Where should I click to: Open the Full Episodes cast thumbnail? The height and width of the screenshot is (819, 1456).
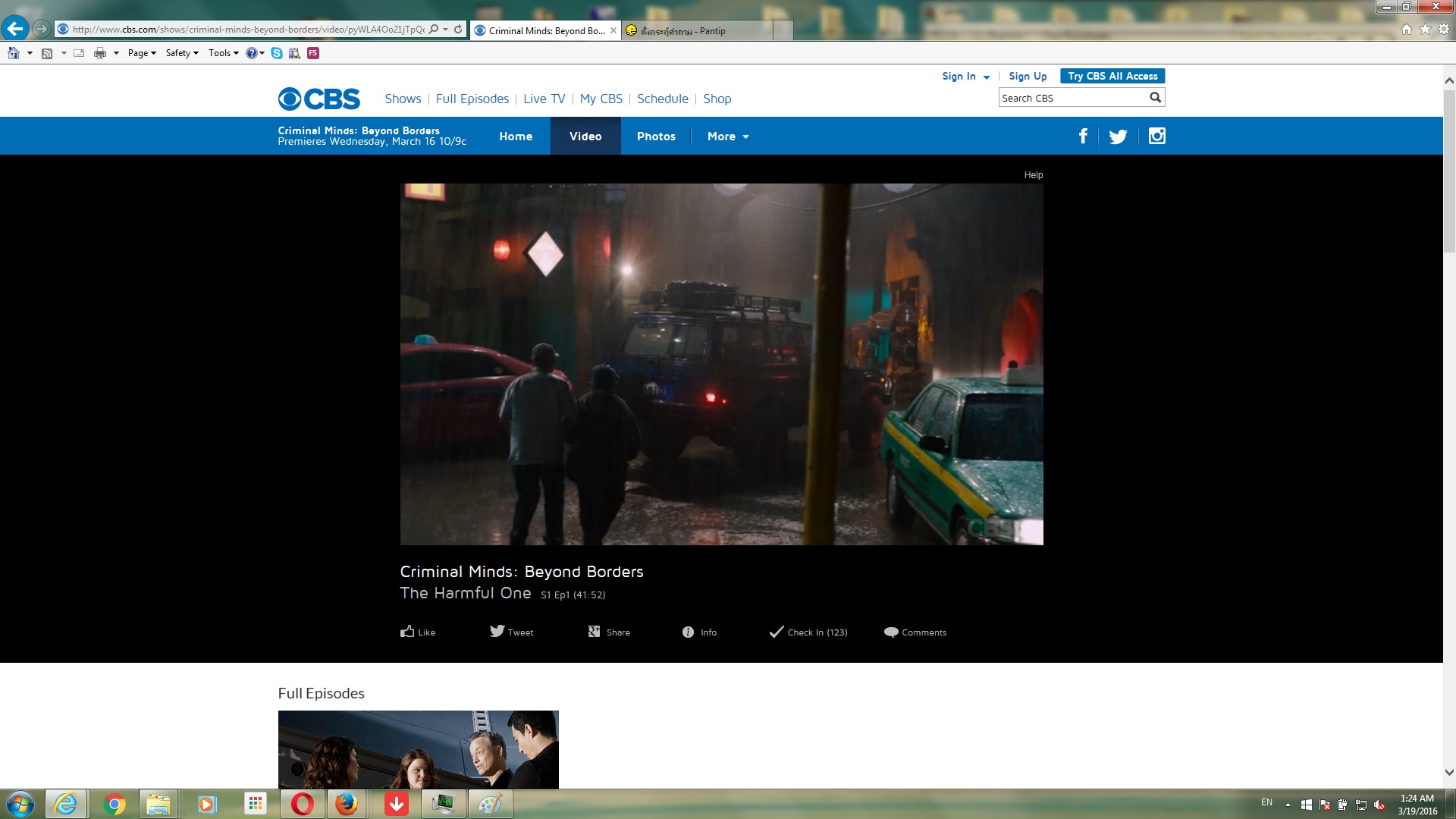click(x=419, y=749)
